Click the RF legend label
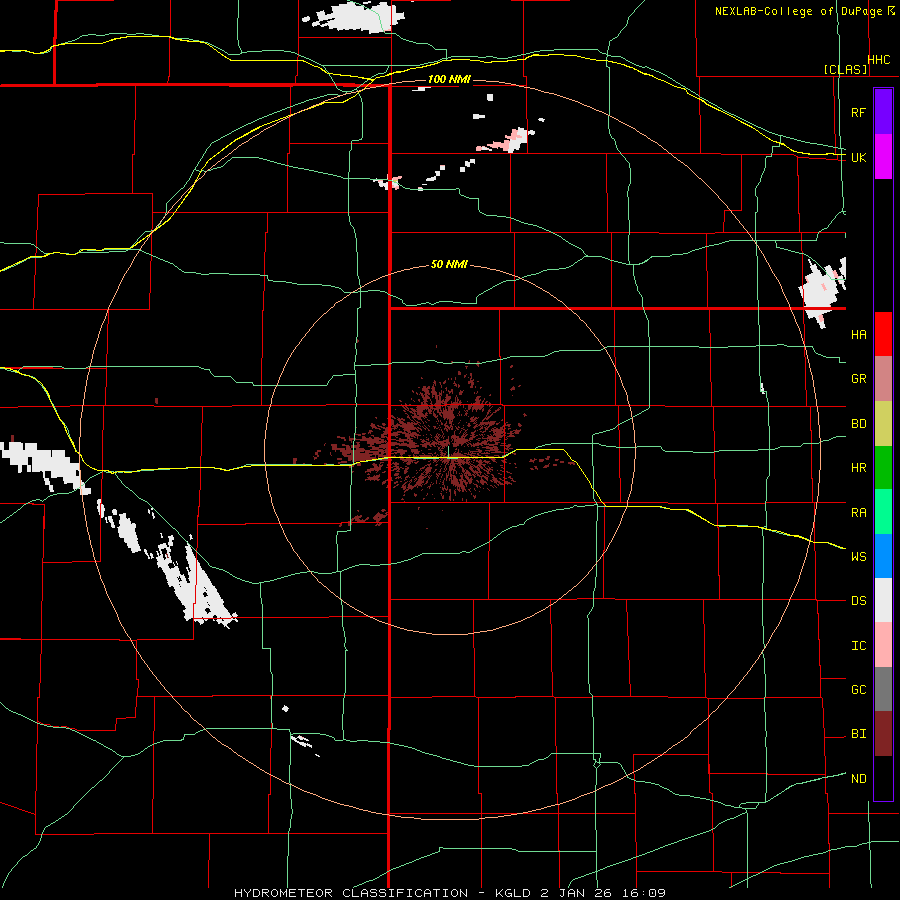The image size is (900, 900). [x=858, y=112]
